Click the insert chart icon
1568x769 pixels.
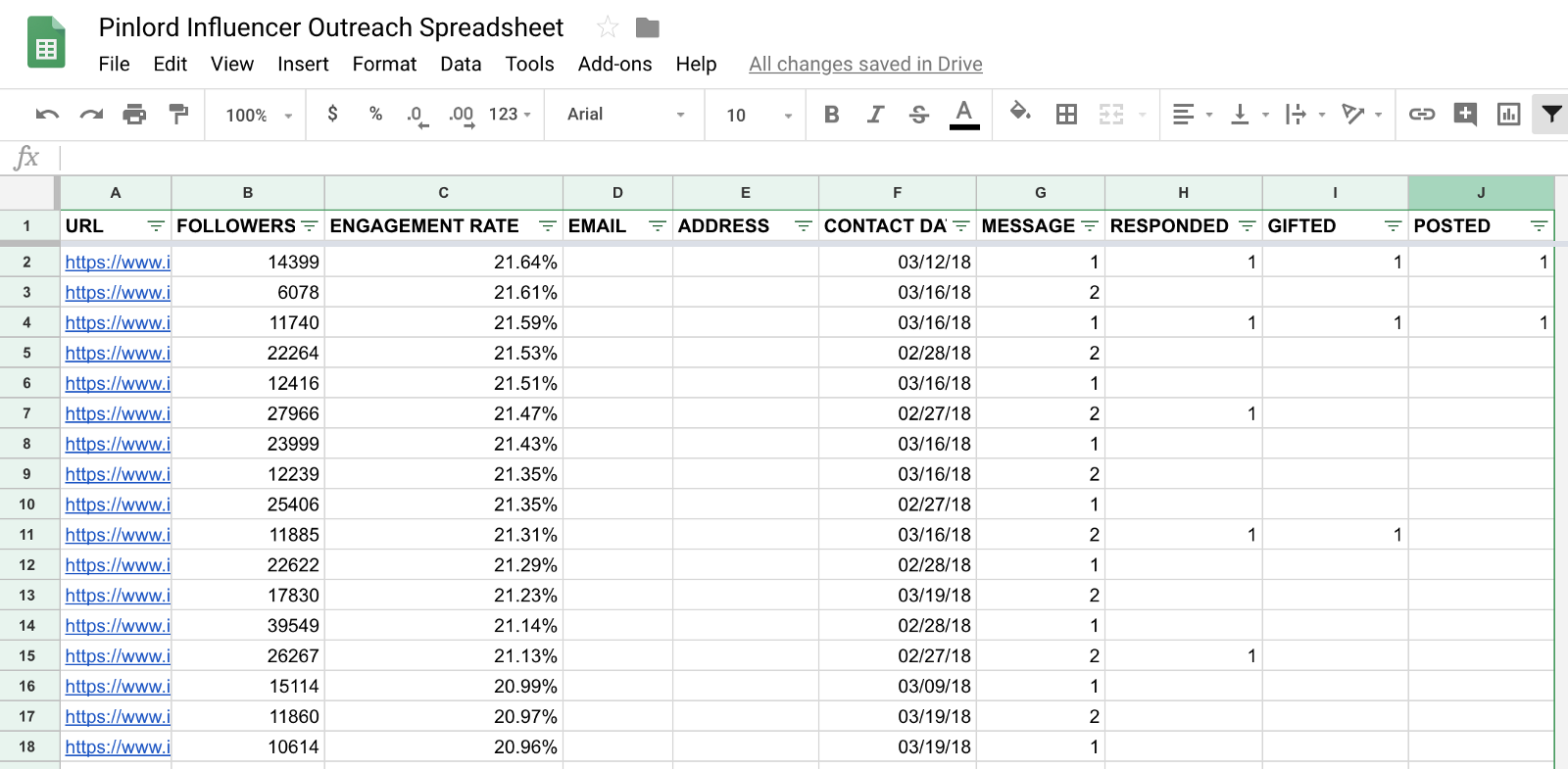tap(1508, 115)
